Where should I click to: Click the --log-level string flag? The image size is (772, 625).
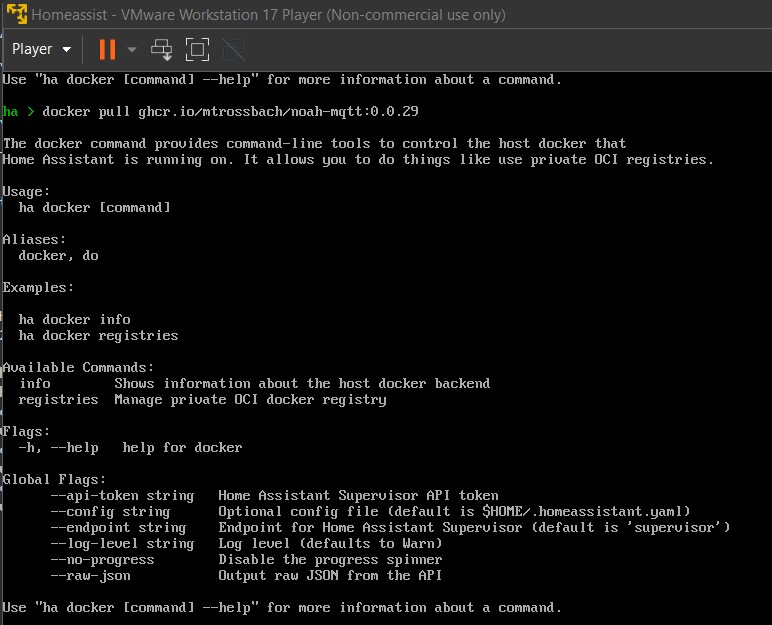pos(122,544)
